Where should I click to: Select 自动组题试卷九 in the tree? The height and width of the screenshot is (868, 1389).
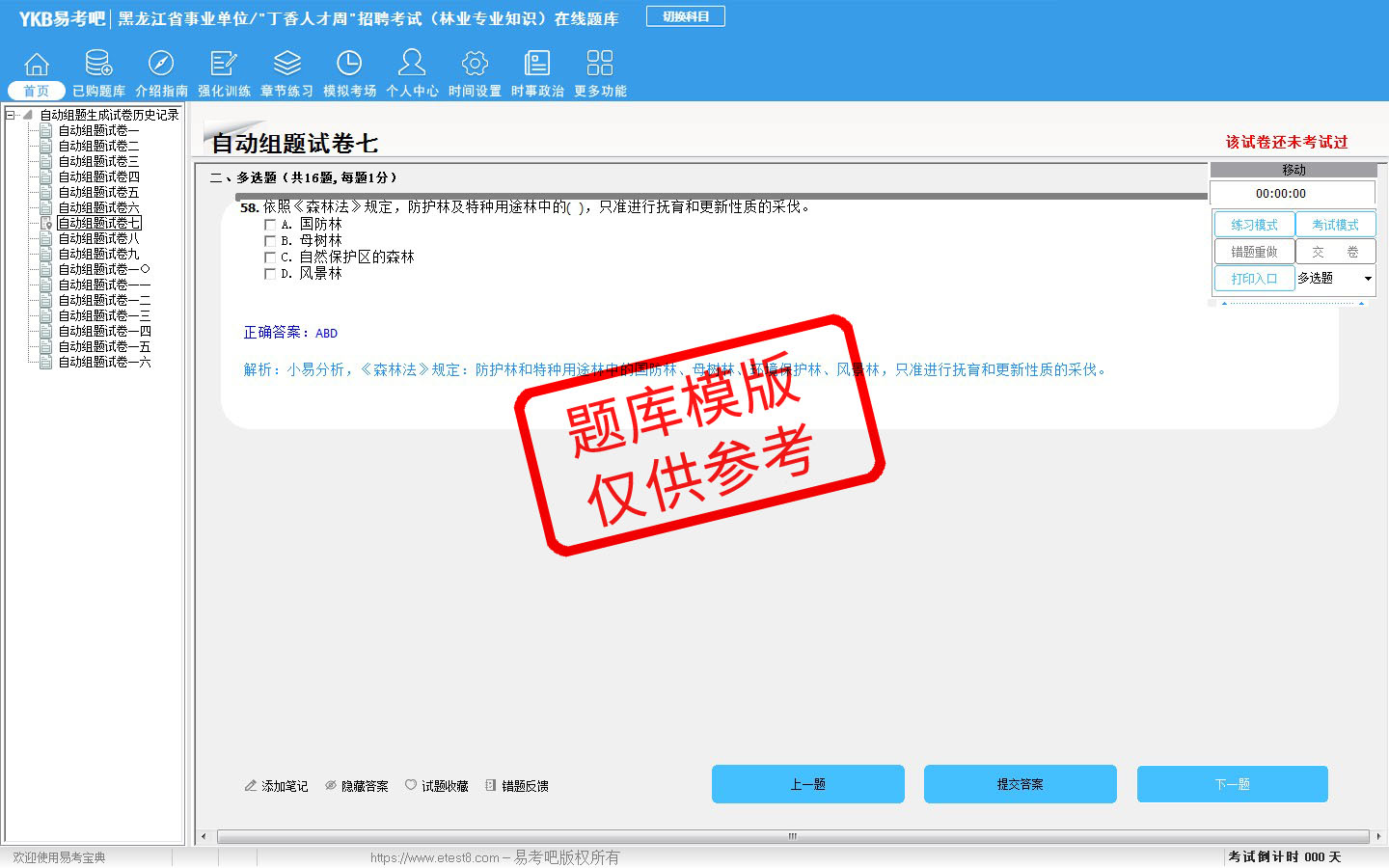pyautogui.click(x=98, y=254)
